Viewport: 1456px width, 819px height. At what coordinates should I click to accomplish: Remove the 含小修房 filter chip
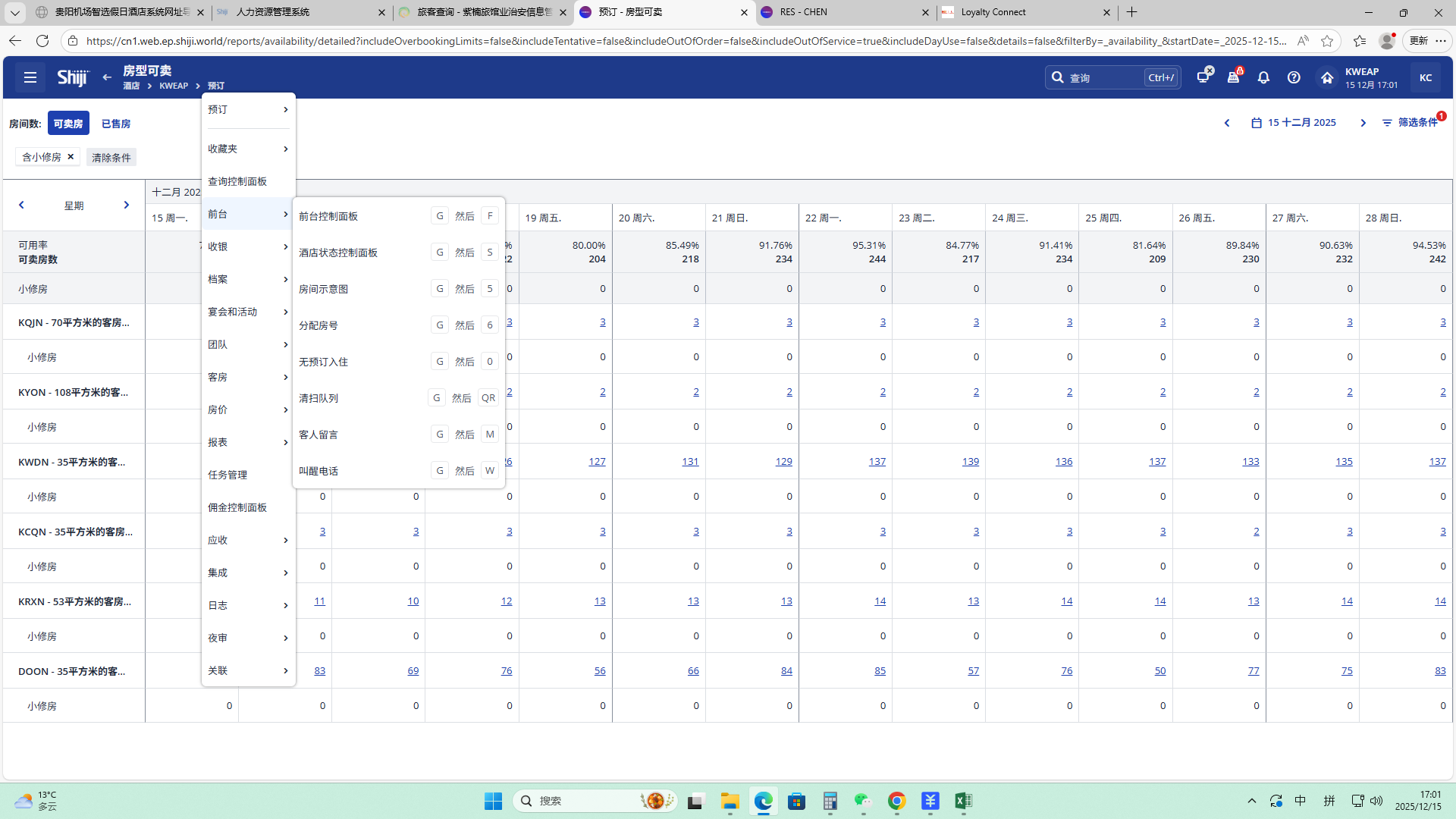pyautogui.click(x=71, y=157)
